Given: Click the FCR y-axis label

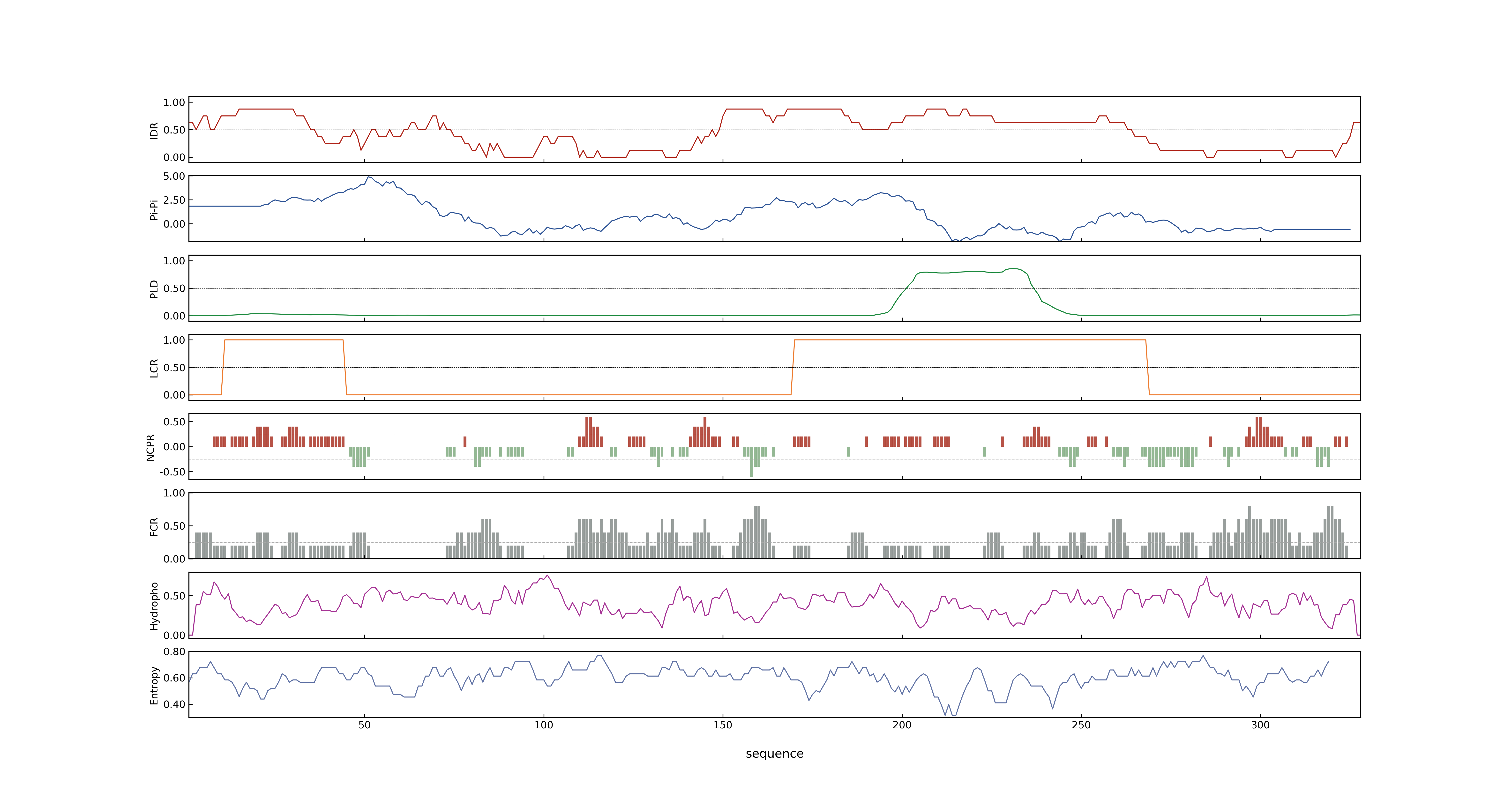Looking at the screenshot, I should [154, 526].
